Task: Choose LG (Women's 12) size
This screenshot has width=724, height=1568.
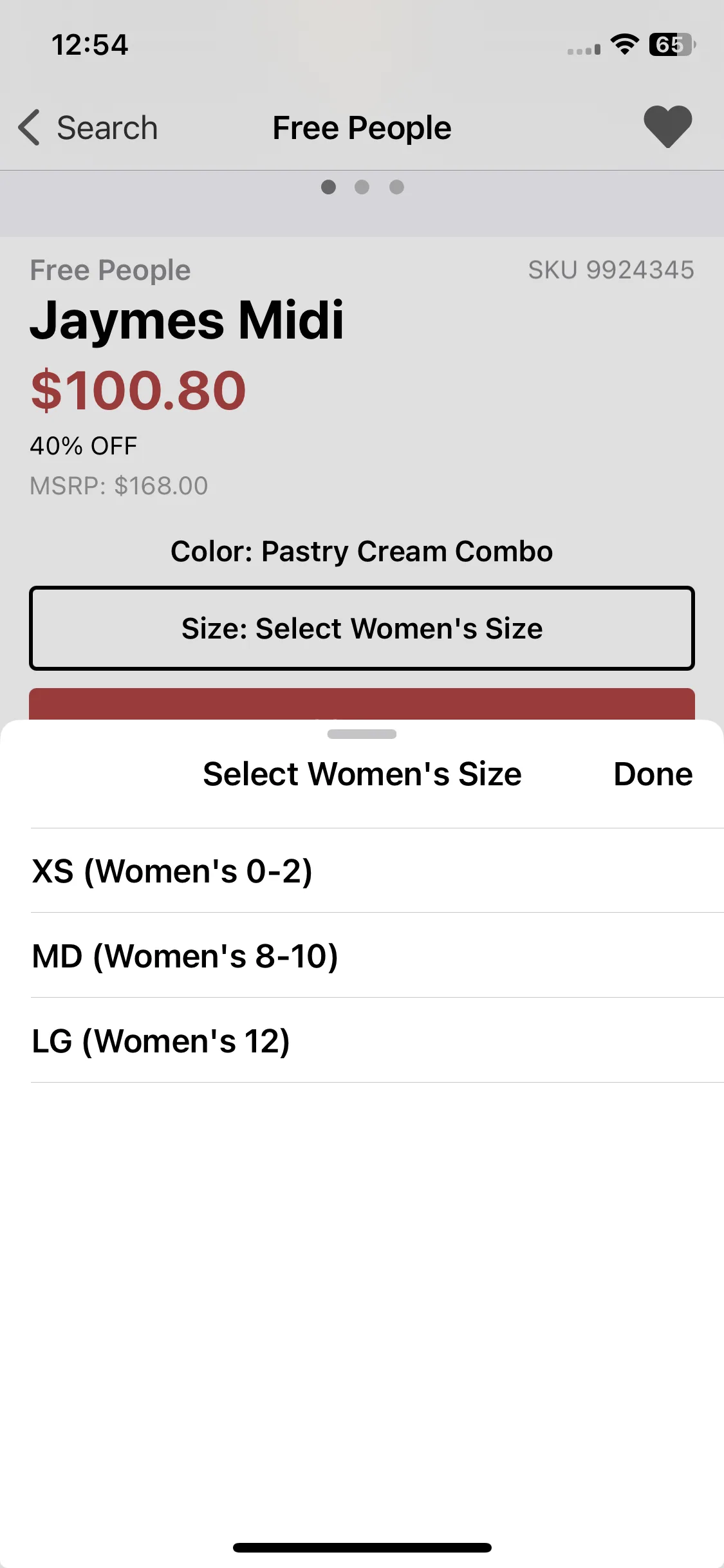Action: point(377,1041)
